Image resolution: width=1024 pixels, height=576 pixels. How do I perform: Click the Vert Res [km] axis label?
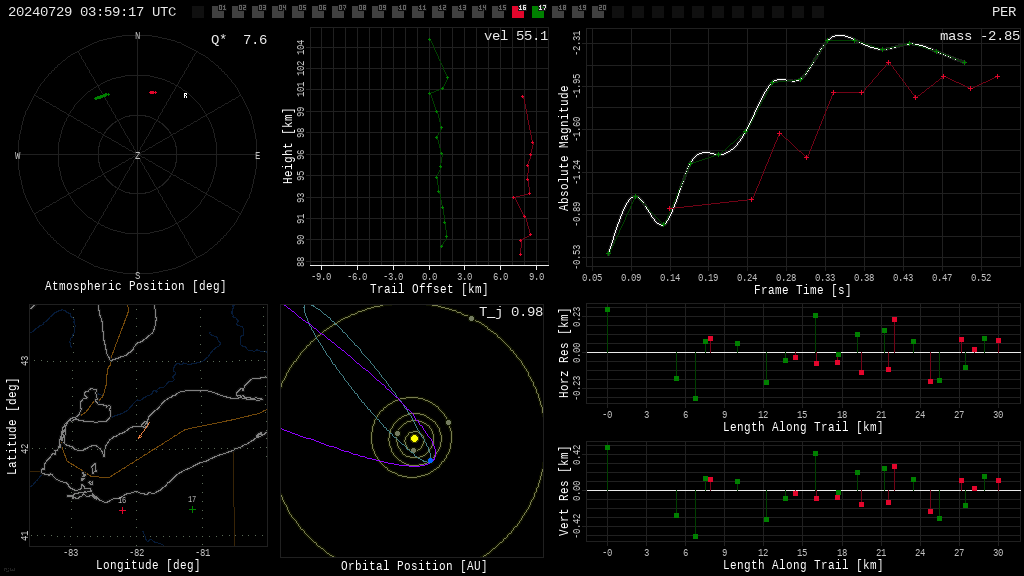pos(564,491)
